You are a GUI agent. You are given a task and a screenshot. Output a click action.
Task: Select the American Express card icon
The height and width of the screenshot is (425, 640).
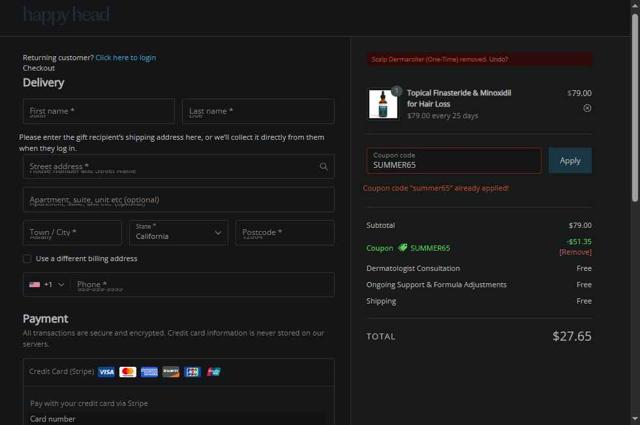[149, 372]
